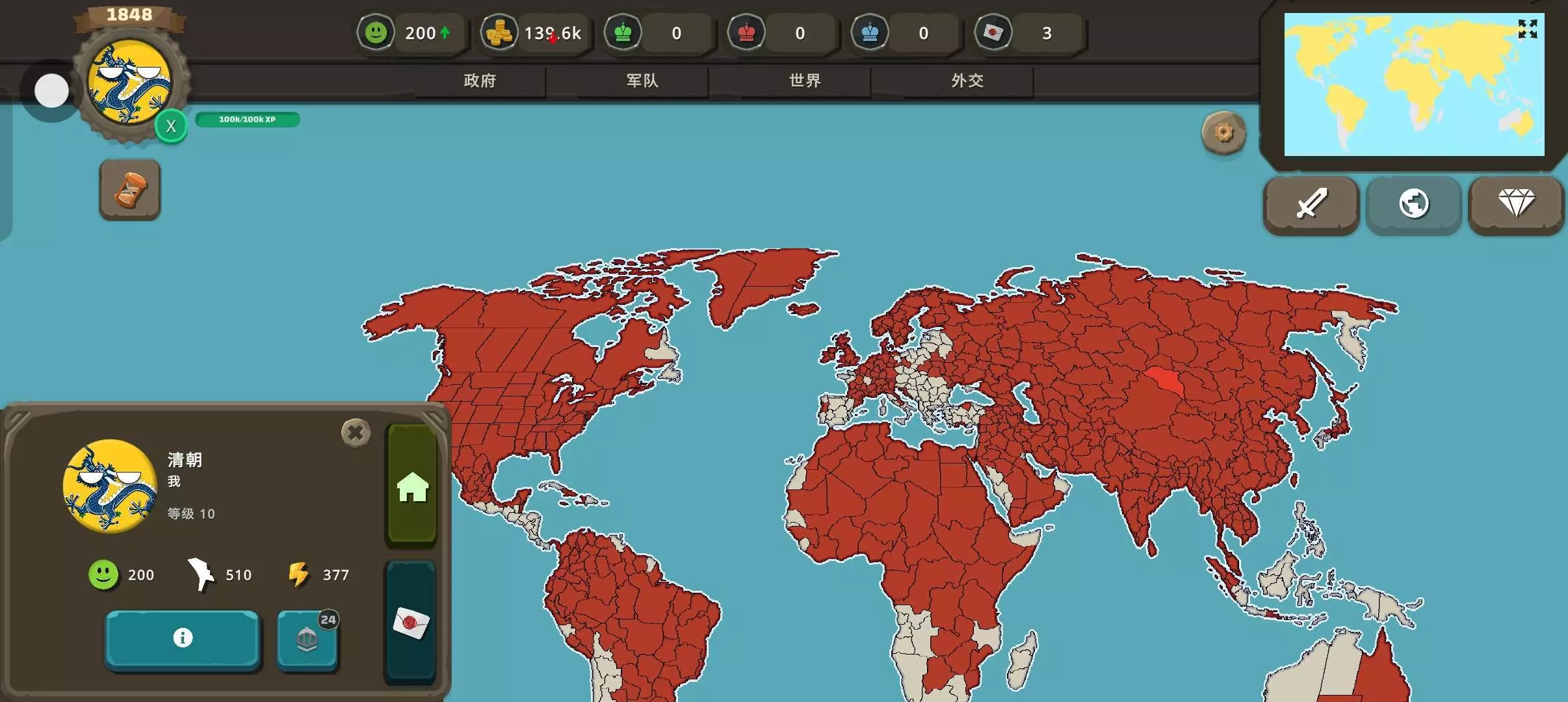Screen dimensions: 1568x702
Task: Open the sealed envelope diplomacy button
Action: pos(411,623)
